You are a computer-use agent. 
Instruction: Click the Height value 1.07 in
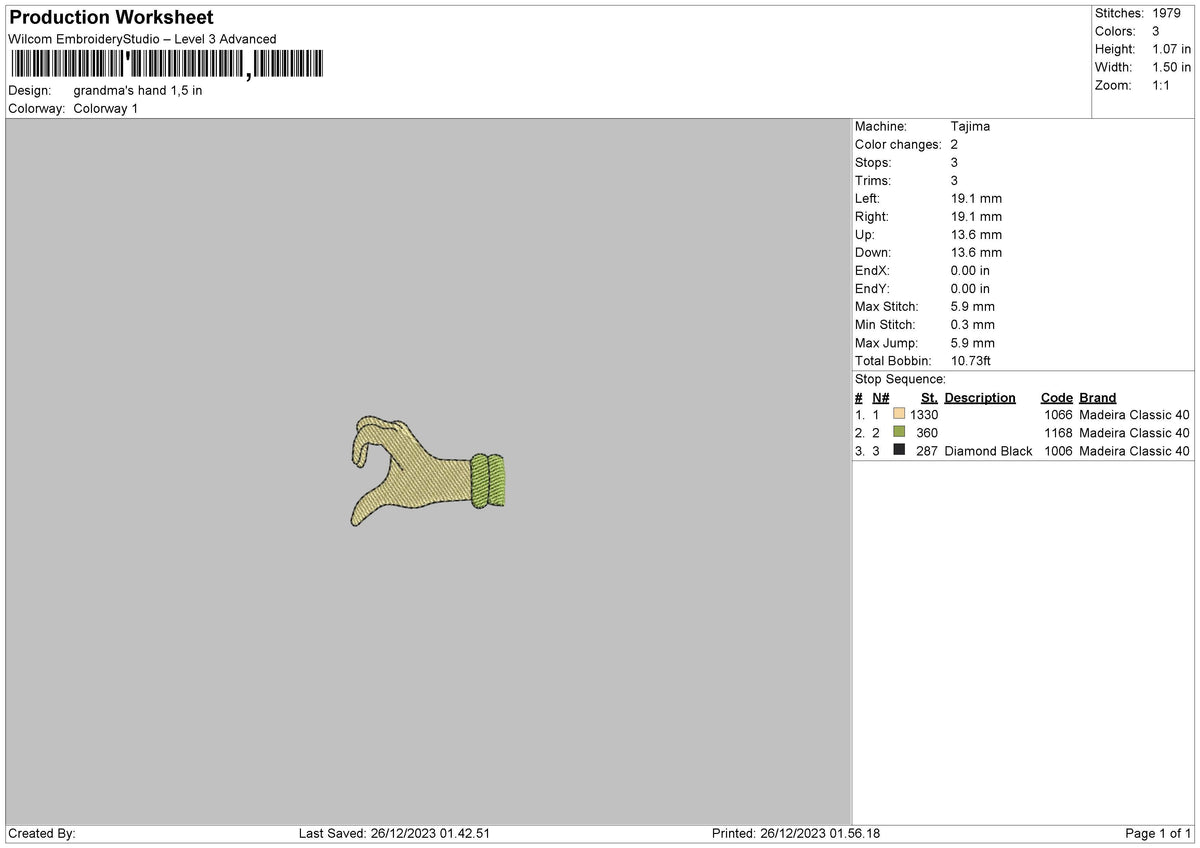(x=1171, y=49)
